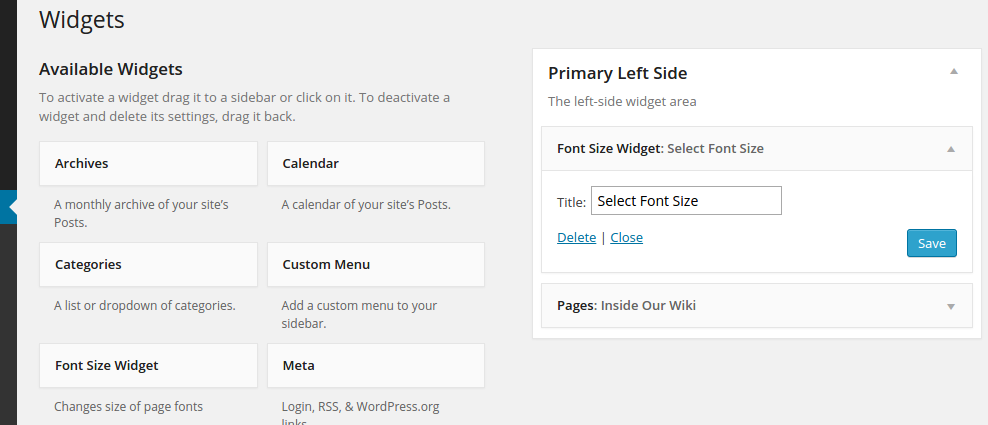Image resolution: width=988 pixels, height=425 pixels.
Task: Collapse the Font Size Widget settings arrow
Action: pyautogui.click(x=951, y=149)
